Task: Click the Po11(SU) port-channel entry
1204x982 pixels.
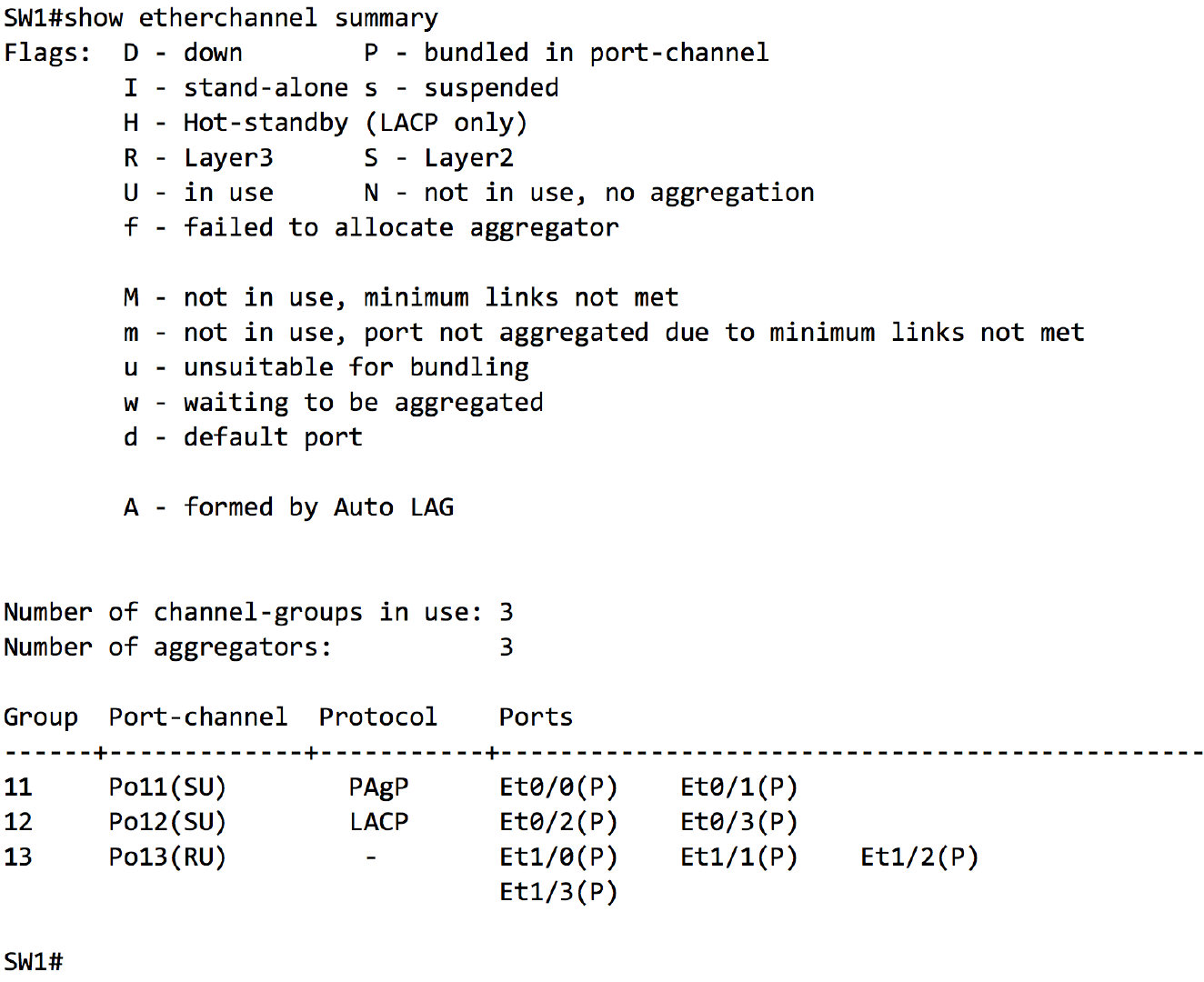Action: [x=167, y=787]
